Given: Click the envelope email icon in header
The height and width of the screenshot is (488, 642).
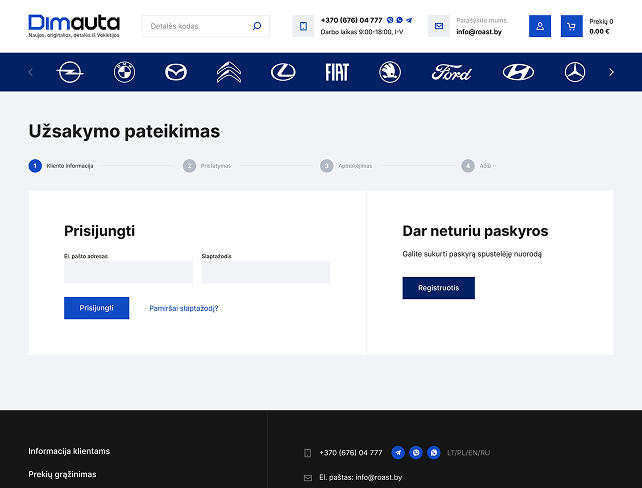Looking at the screenshot, I should (439, 26).
